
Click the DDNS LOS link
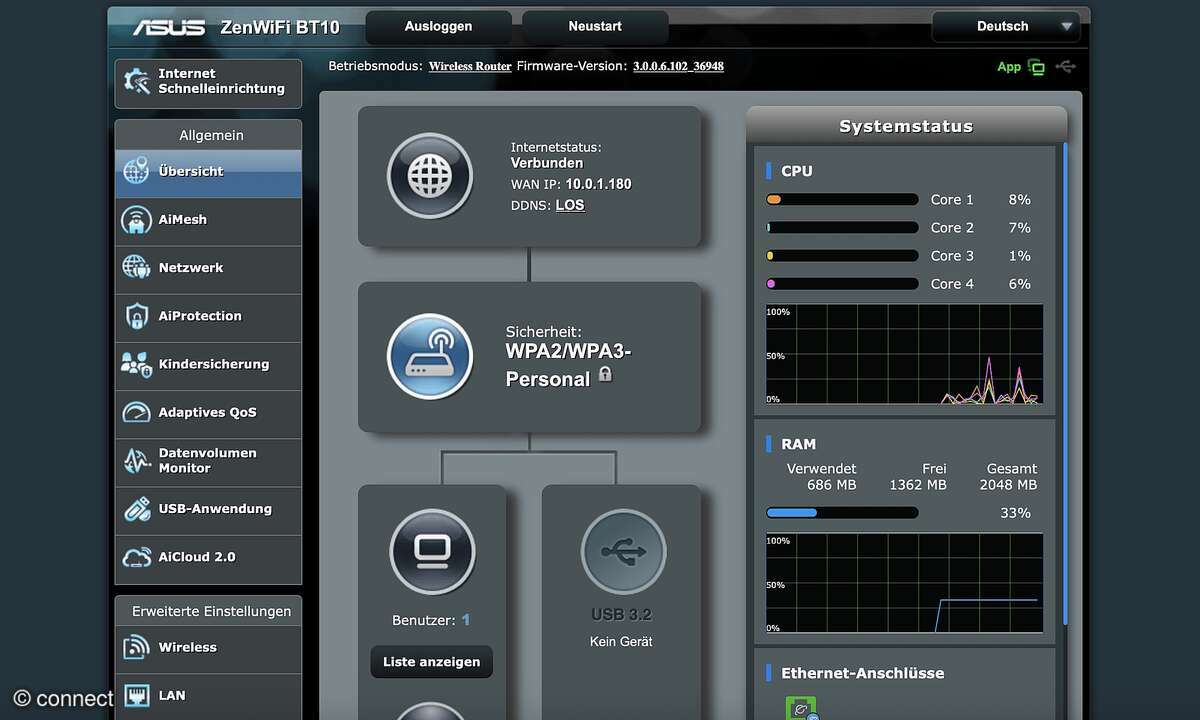570,205
